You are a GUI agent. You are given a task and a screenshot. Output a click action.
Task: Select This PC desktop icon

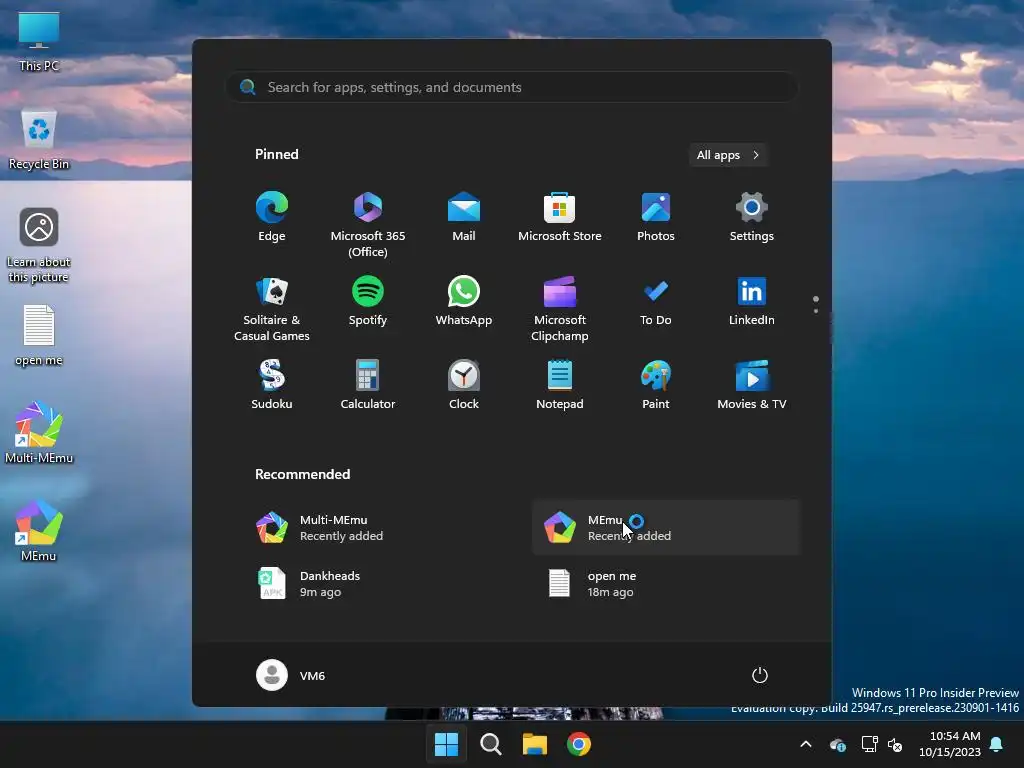(39, 41)
